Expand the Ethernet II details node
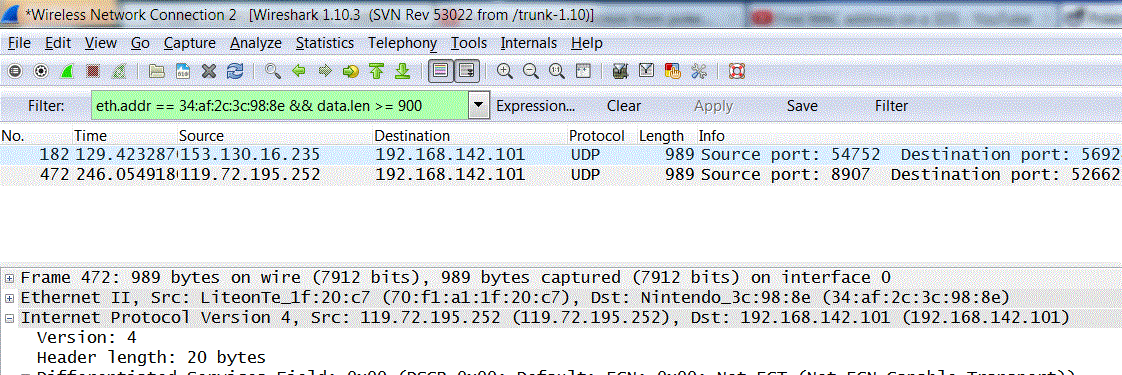Viewport: 1122px width, 375px height. (9, 298)
